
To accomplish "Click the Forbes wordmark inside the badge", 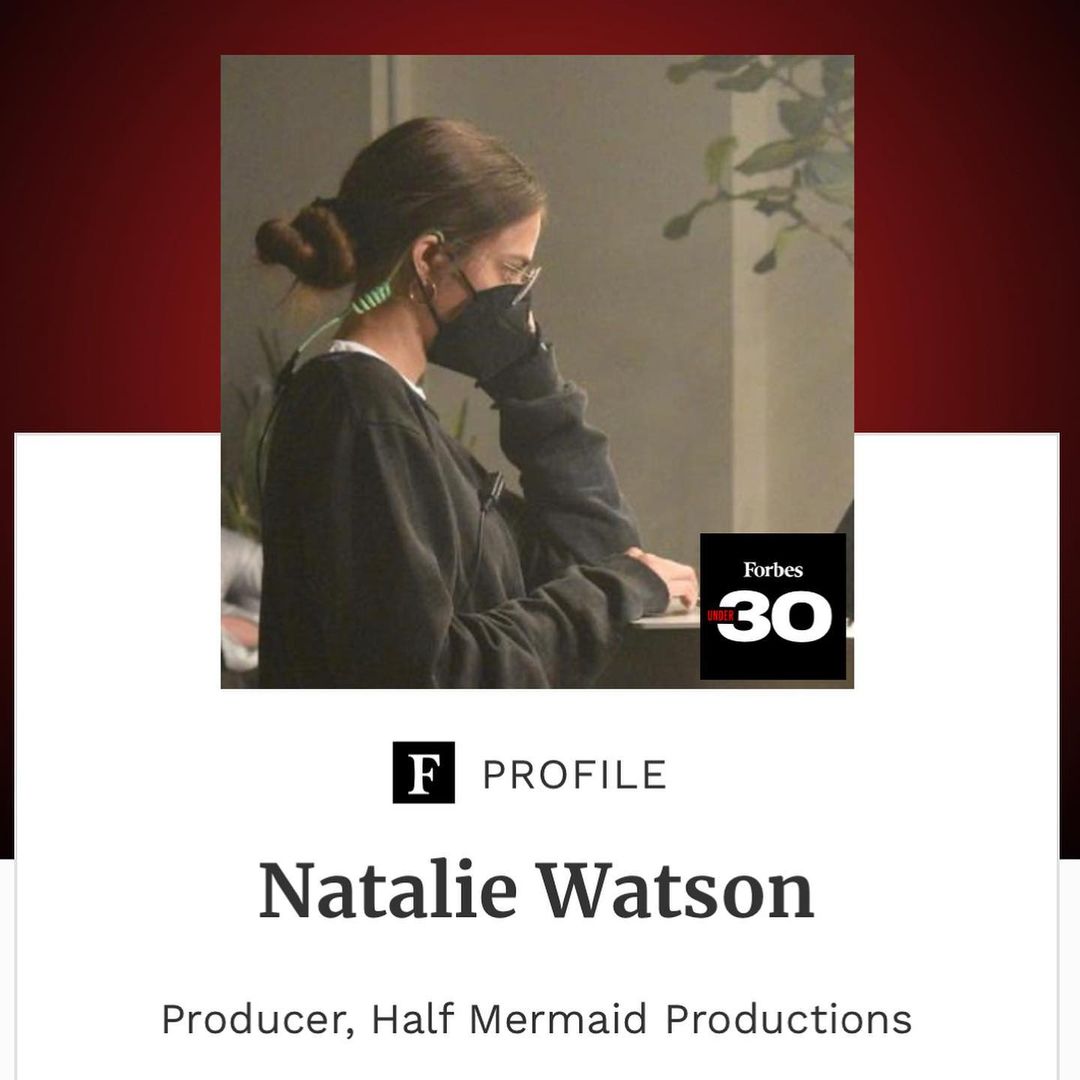I will pyautogui.click(x=773, y=570).
